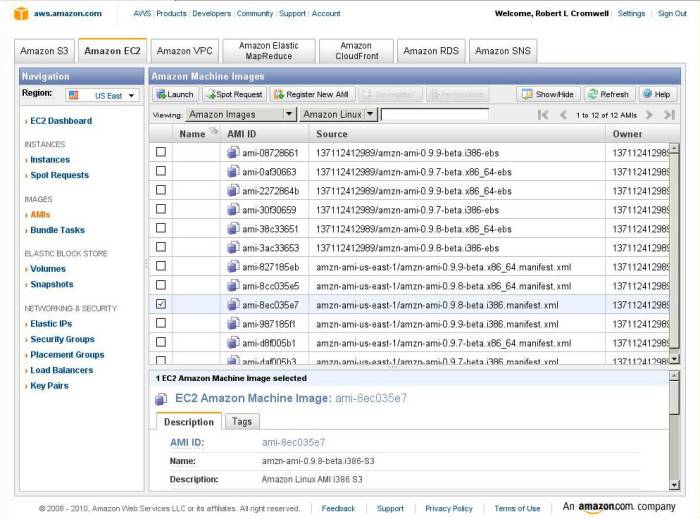Select checkbox for ami-987185f1
The image size is (700, 519).
pos(161,323)
